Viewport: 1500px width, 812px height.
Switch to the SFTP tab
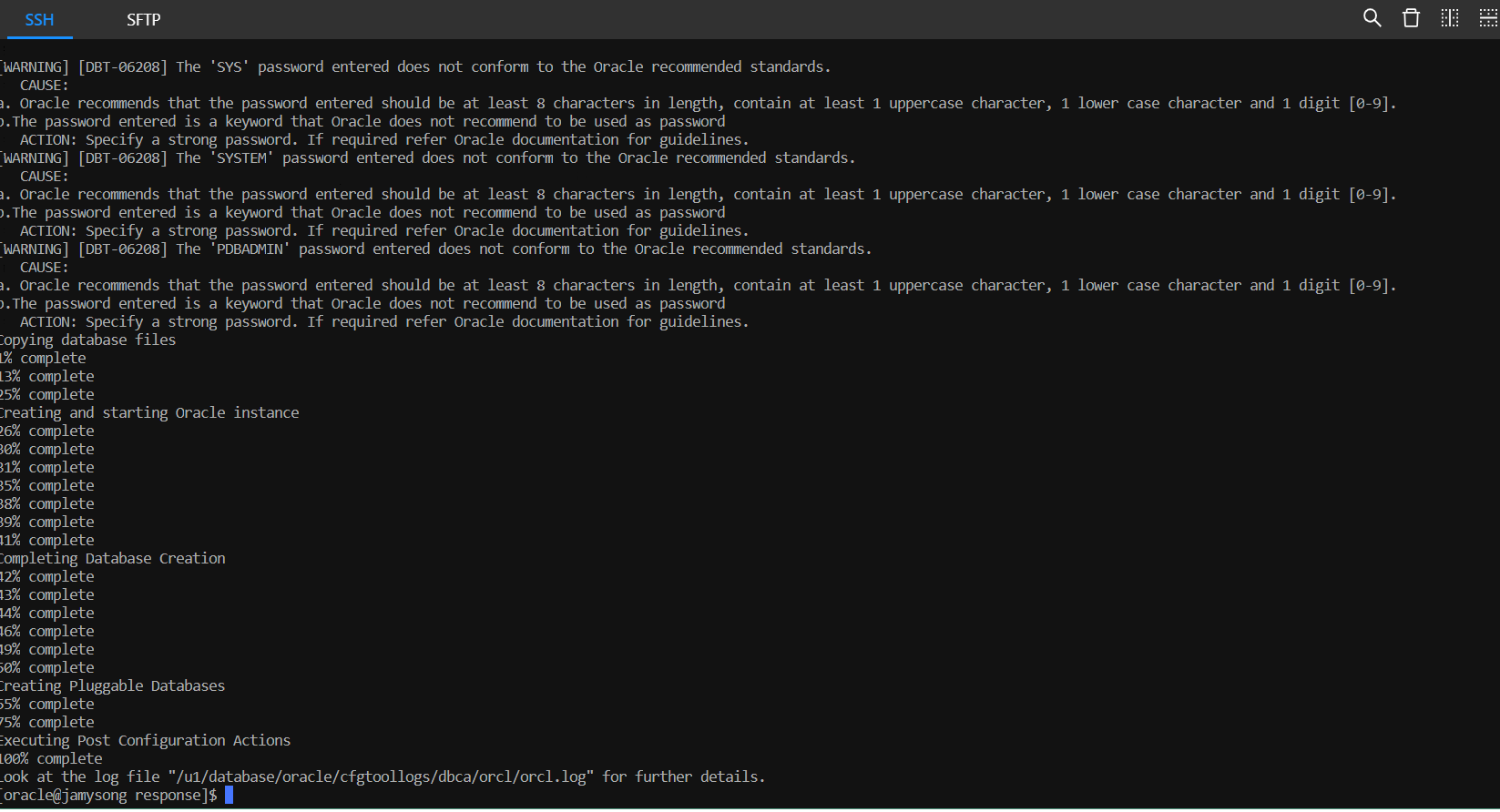[143, 19]
